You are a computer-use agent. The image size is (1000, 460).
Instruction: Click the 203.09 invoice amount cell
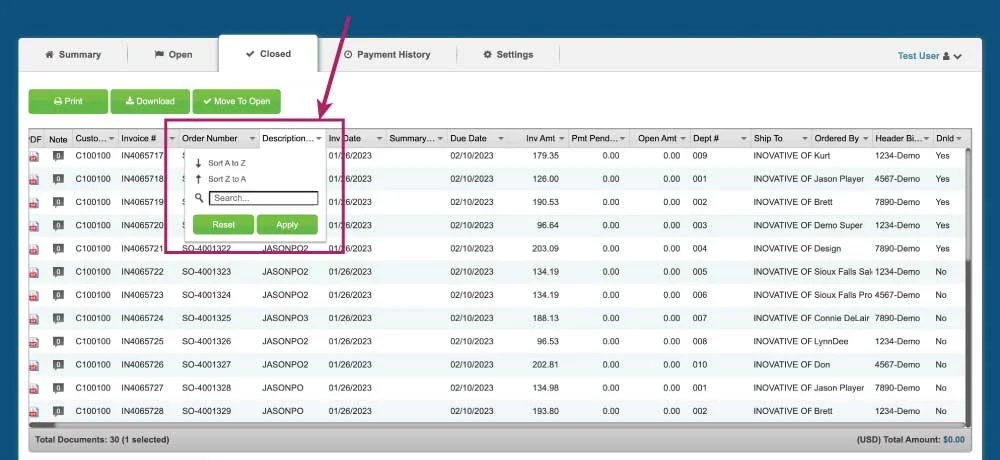click(546, 249)
